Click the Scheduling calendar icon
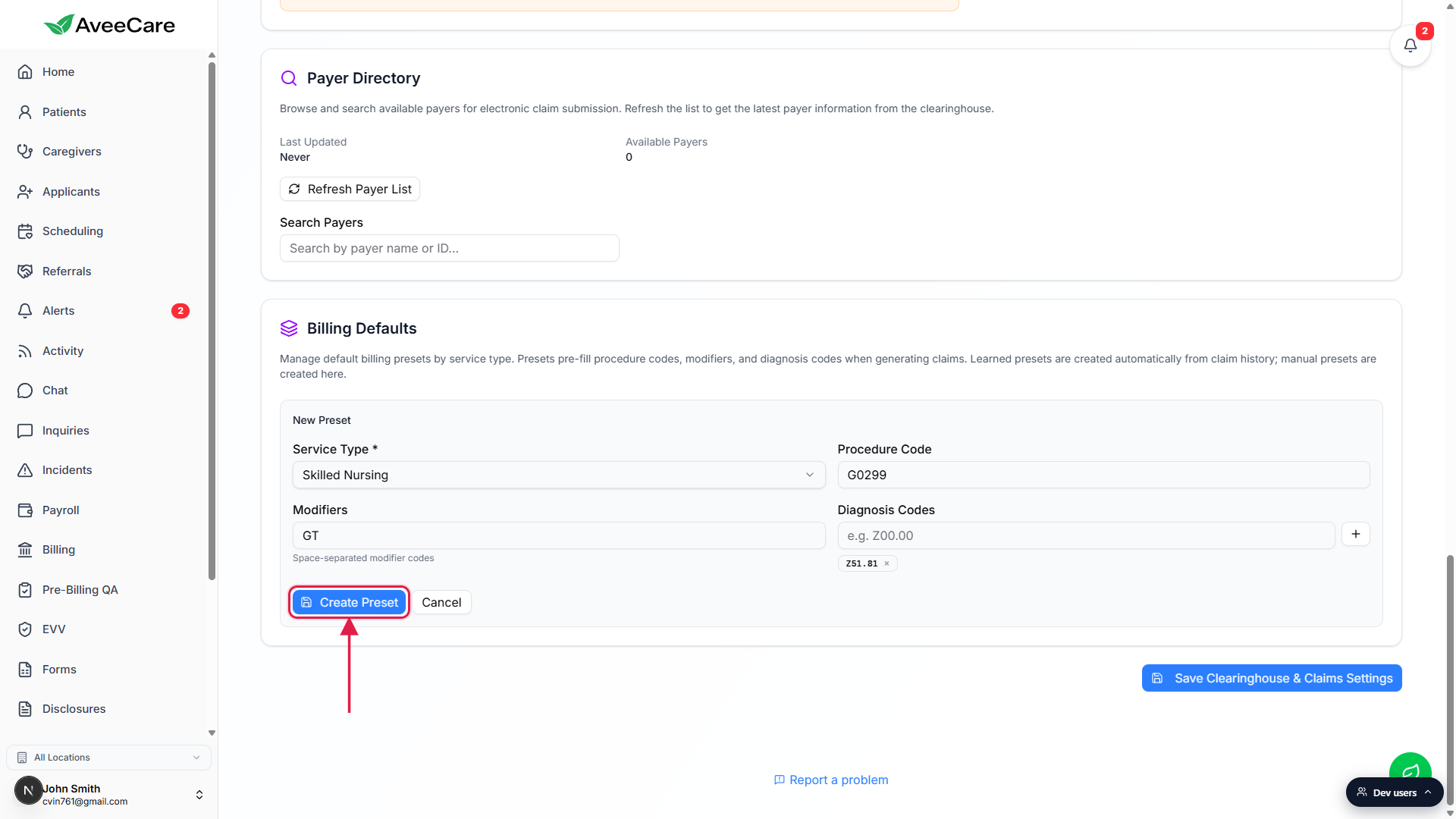Screen dimensions: 1456x819 25,231
